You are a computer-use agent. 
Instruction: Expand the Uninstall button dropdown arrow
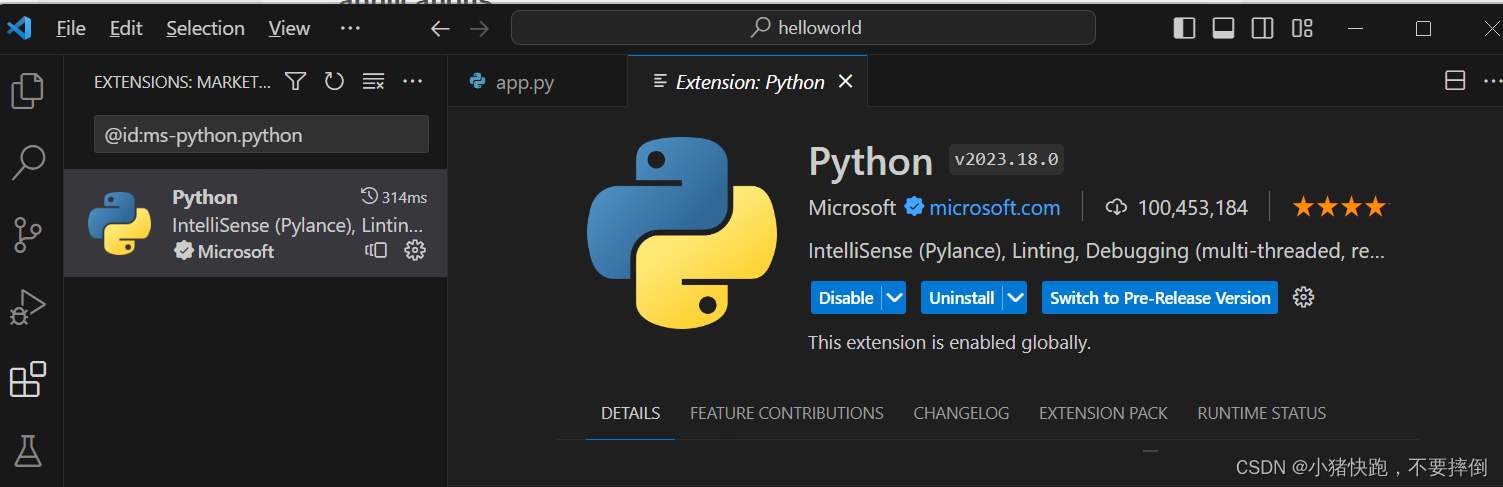1015,298
